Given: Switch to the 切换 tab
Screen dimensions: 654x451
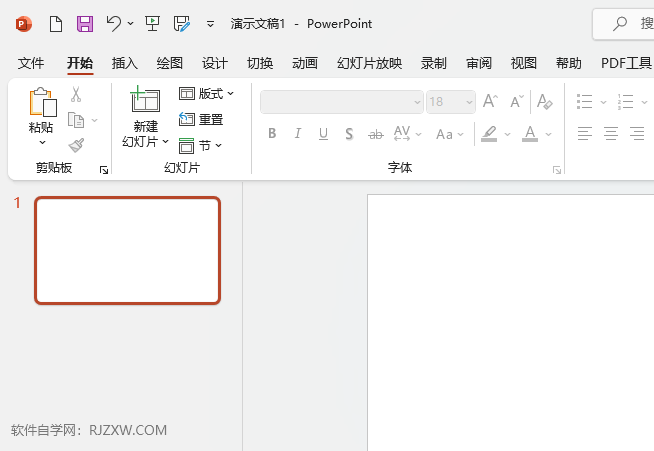Looking at the screenshot, I should pyautogui.click(x=260, y=63).
